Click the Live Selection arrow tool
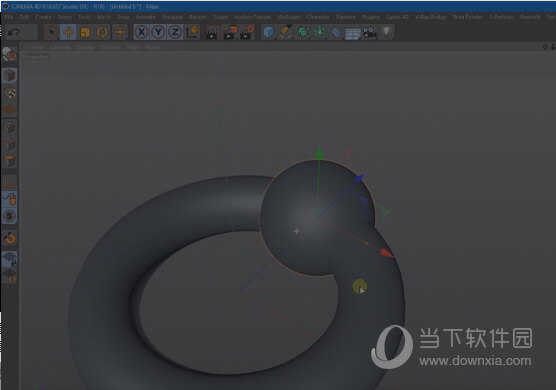The image size is (556, 390). click(51, 33)
